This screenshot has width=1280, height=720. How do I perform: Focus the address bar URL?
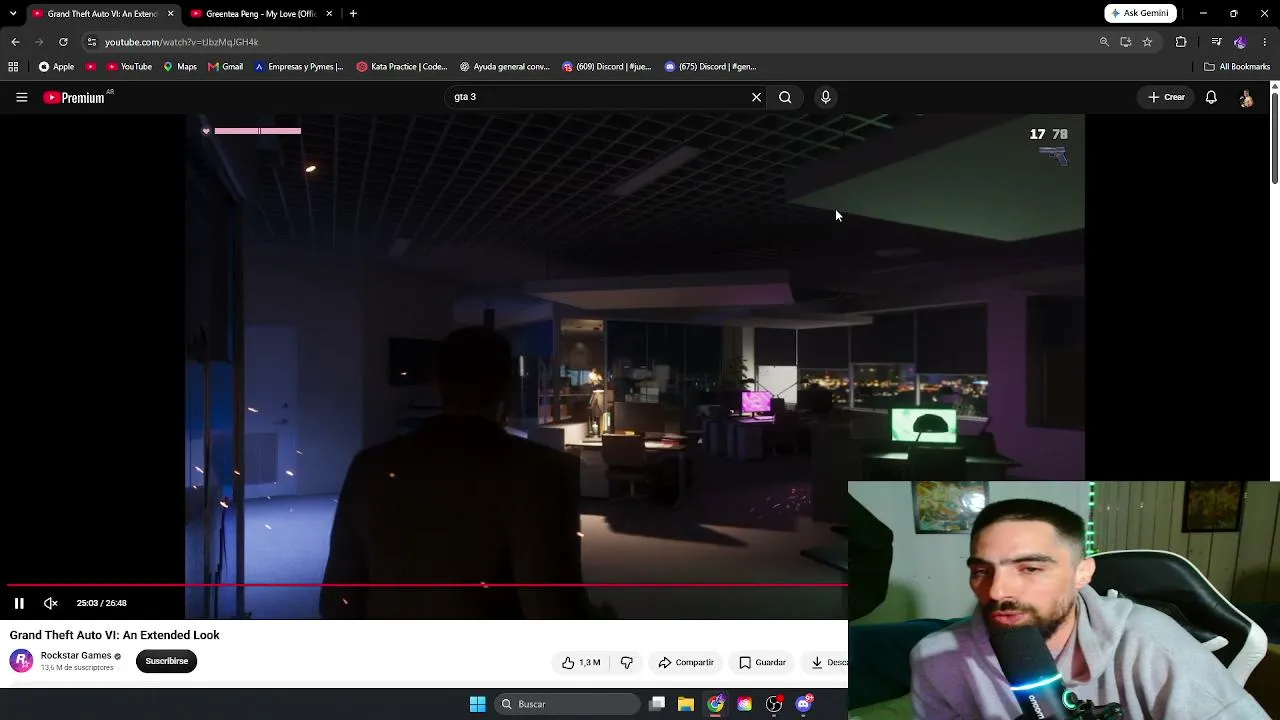[x=181, y=42]
